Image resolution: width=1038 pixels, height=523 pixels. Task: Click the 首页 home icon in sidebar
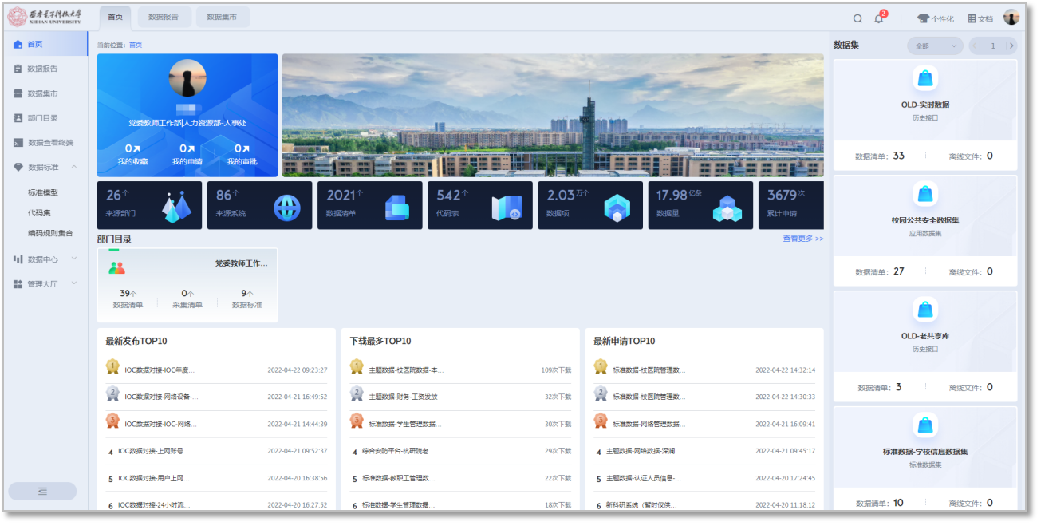18,44
